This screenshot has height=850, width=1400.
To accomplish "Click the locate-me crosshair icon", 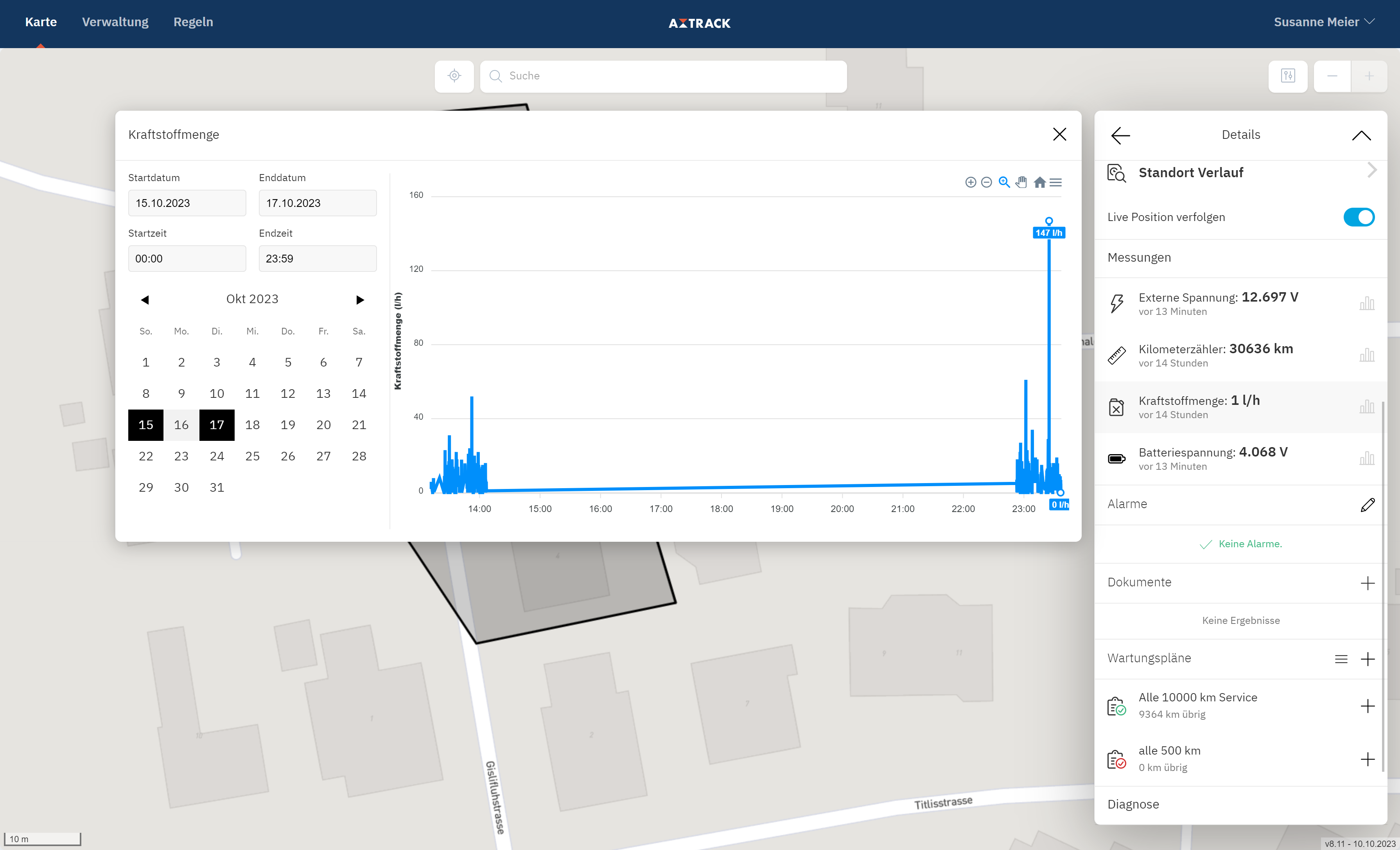I will coord(454,75).
